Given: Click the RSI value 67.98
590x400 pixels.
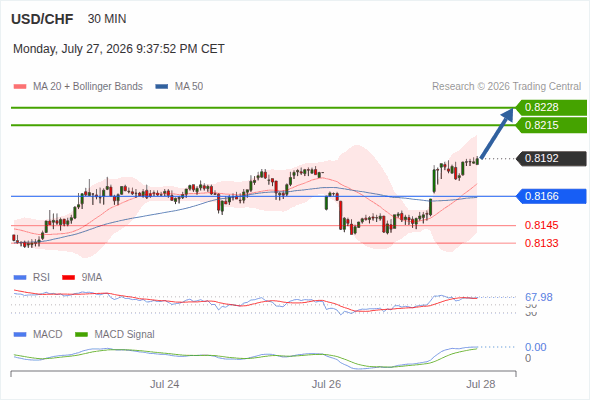Looking at the screenshot, I should (x=539, y=297).
